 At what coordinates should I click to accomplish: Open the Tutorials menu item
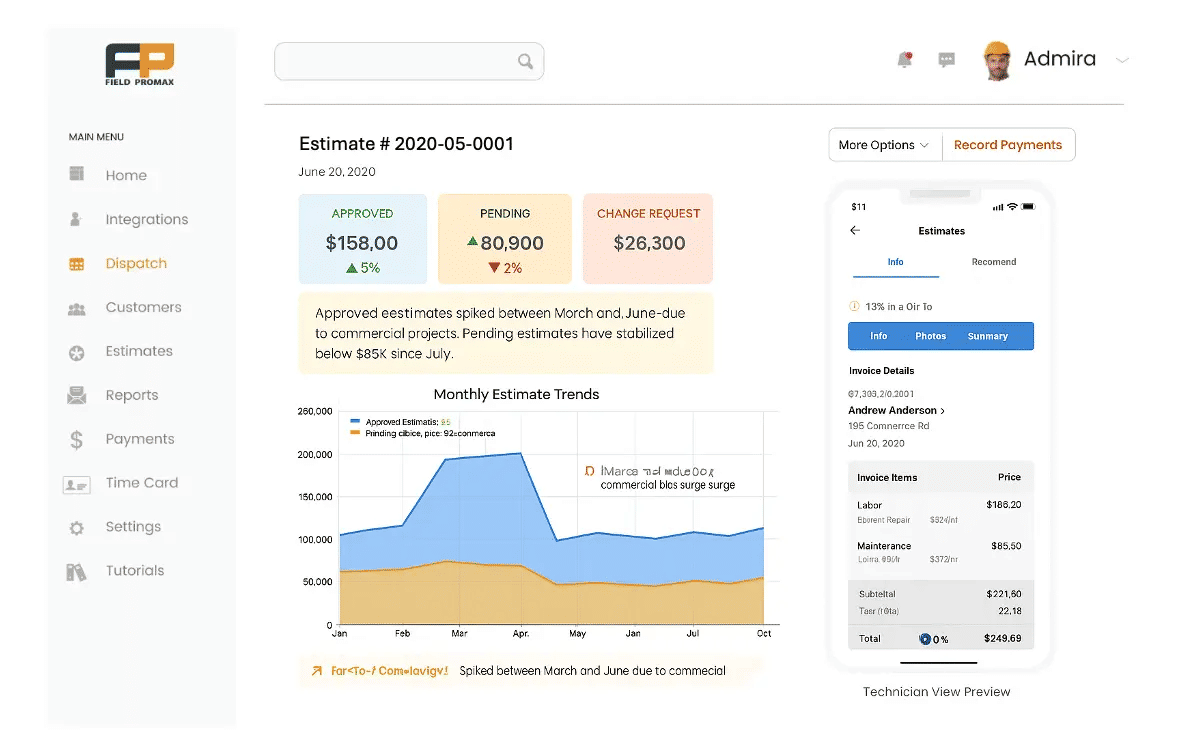coord(135,571)
